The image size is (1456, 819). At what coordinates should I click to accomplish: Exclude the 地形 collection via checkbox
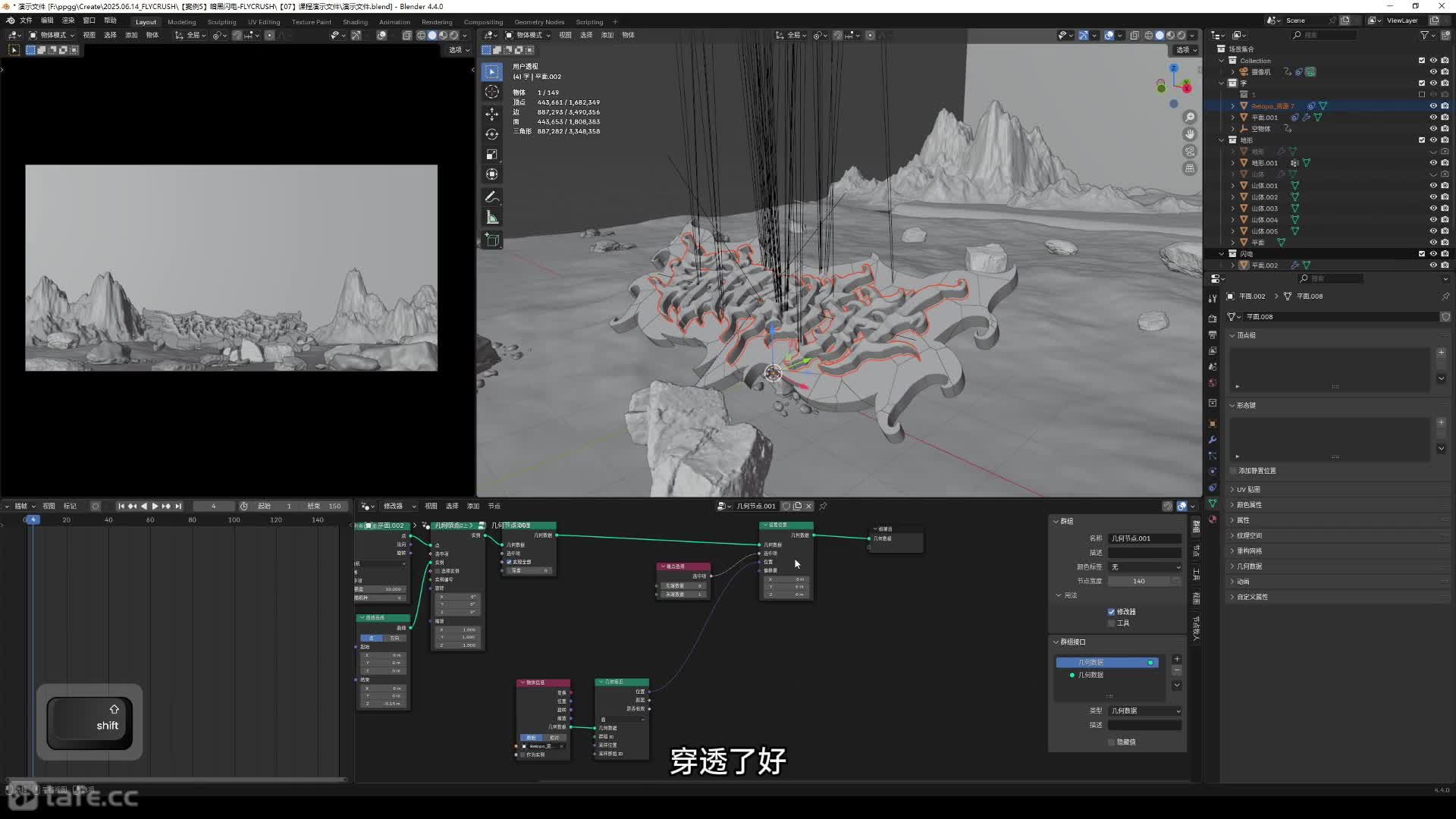pyautogui.click(x=1422, y=140)
